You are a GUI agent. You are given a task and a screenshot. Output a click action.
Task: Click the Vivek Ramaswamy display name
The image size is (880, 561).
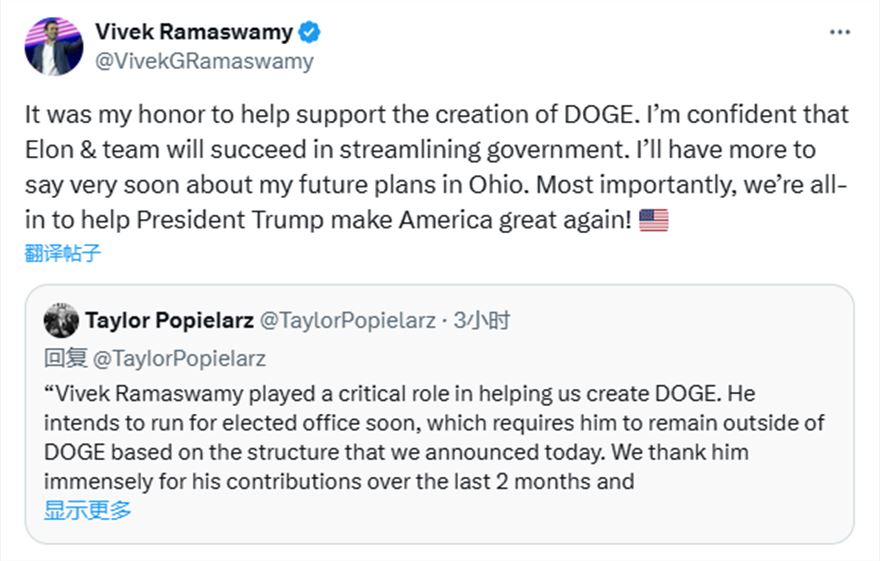[x=194, y=32]
